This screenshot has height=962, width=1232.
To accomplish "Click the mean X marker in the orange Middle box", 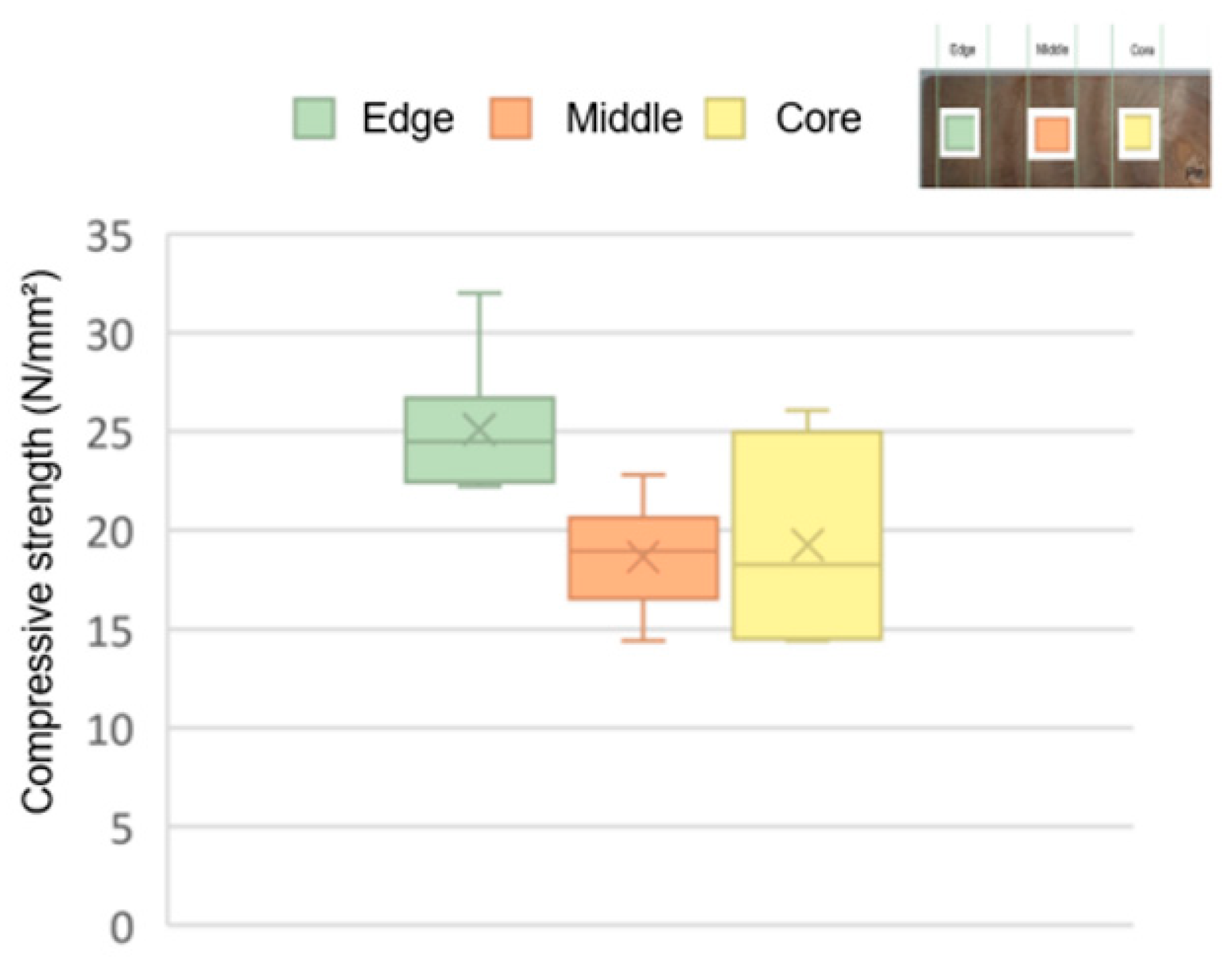I will point(643,556).
